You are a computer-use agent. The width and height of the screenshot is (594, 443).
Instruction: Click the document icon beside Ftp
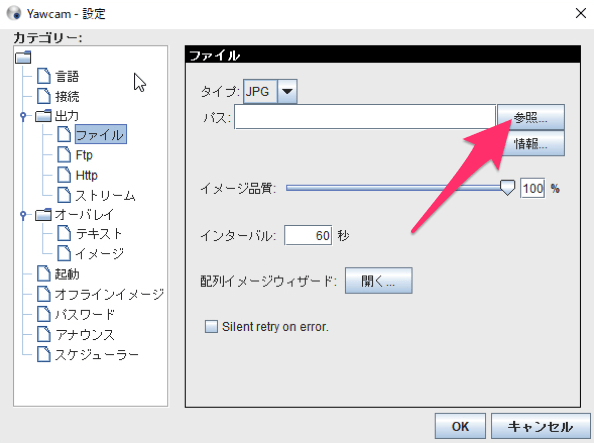click(64, 155)
